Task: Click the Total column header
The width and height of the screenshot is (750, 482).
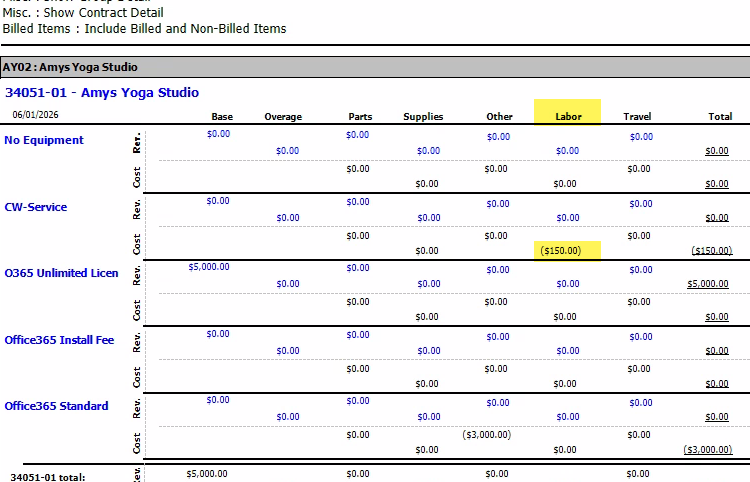Action: (x=720, y=117)
